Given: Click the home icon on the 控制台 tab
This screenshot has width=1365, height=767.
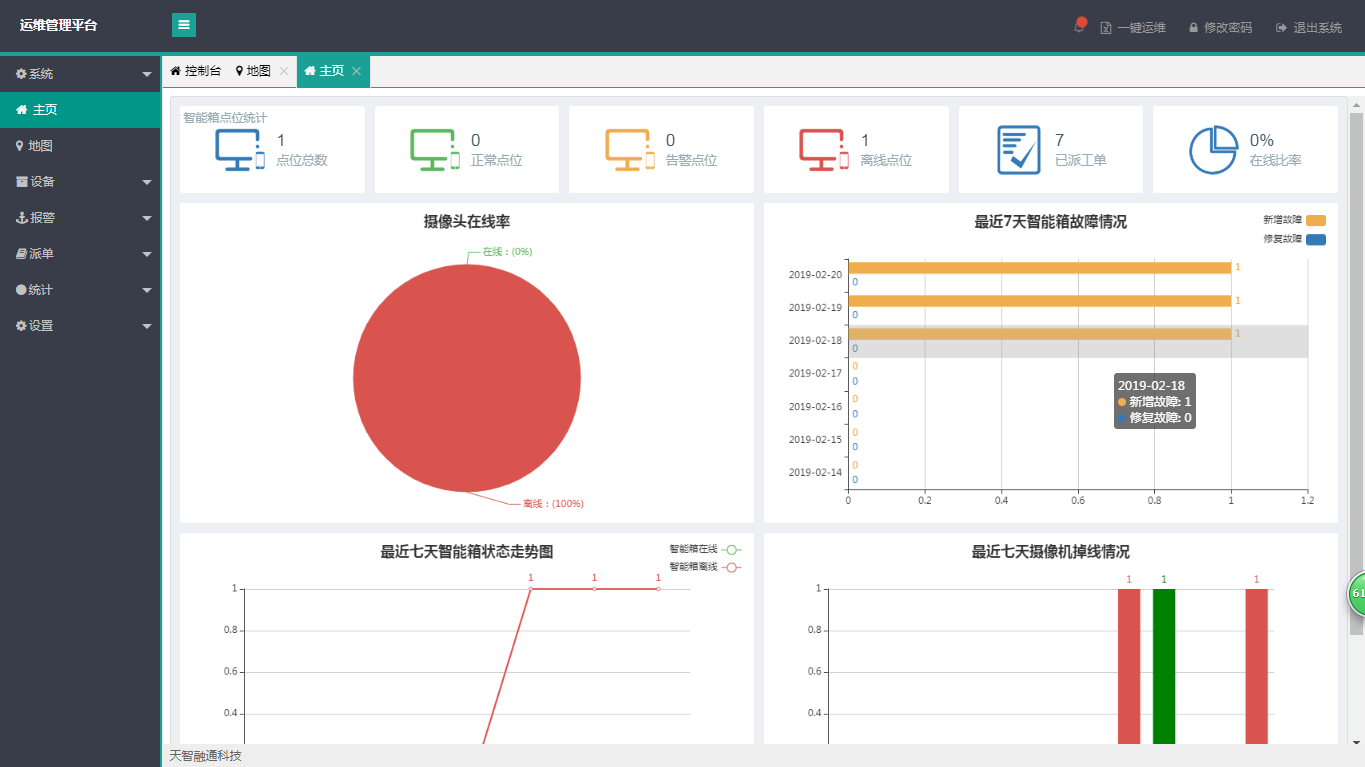Looking at the screenshot, I should 175,71.
